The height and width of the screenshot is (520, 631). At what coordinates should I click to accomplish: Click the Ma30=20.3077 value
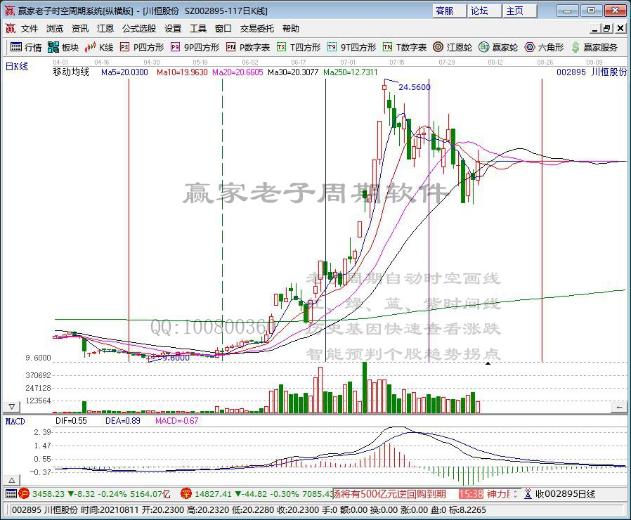pos(293,72)
